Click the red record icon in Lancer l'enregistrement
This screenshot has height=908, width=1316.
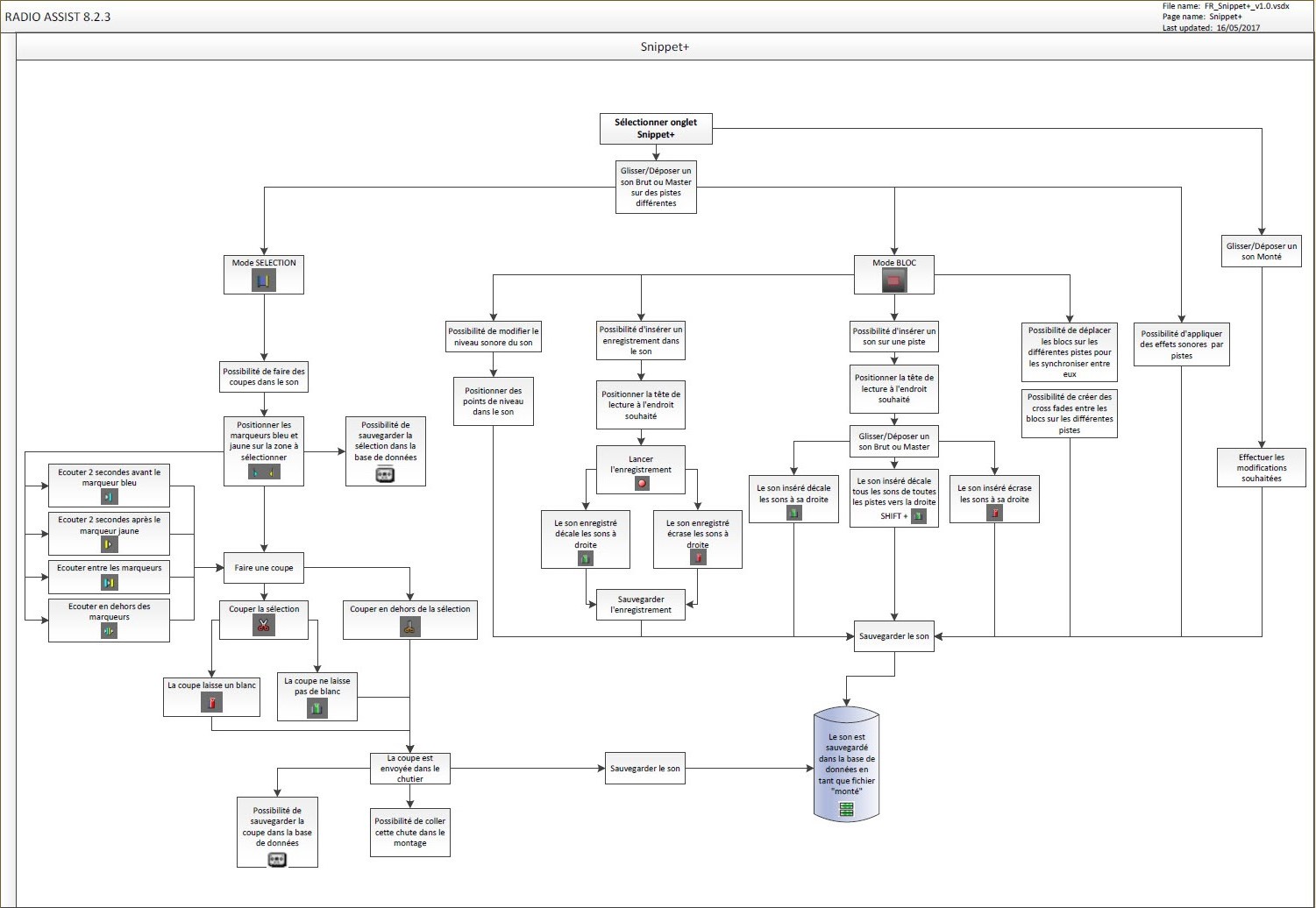point(642,483)
